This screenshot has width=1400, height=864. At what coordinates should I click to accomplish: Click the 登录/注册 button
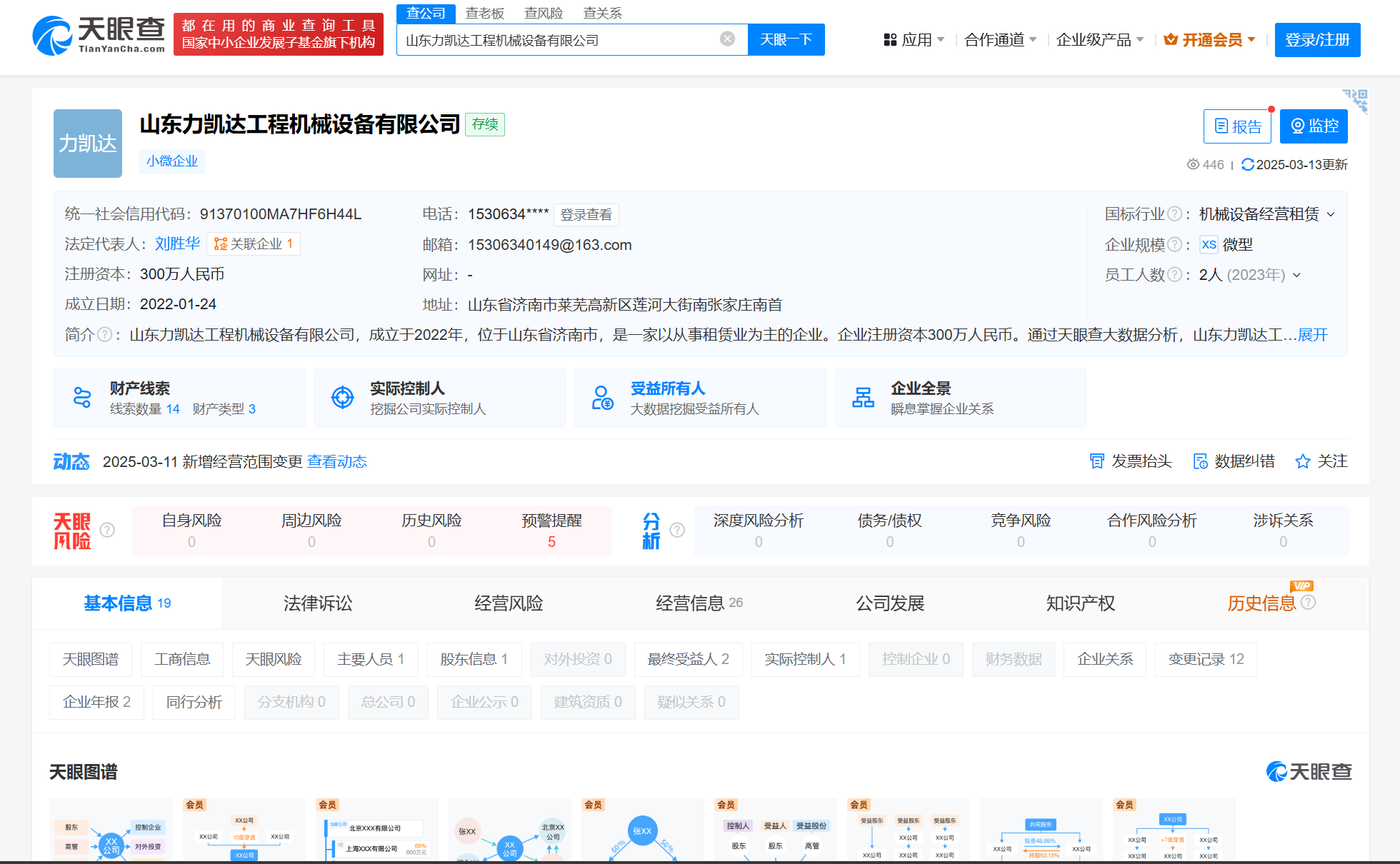pos(1317,40)
